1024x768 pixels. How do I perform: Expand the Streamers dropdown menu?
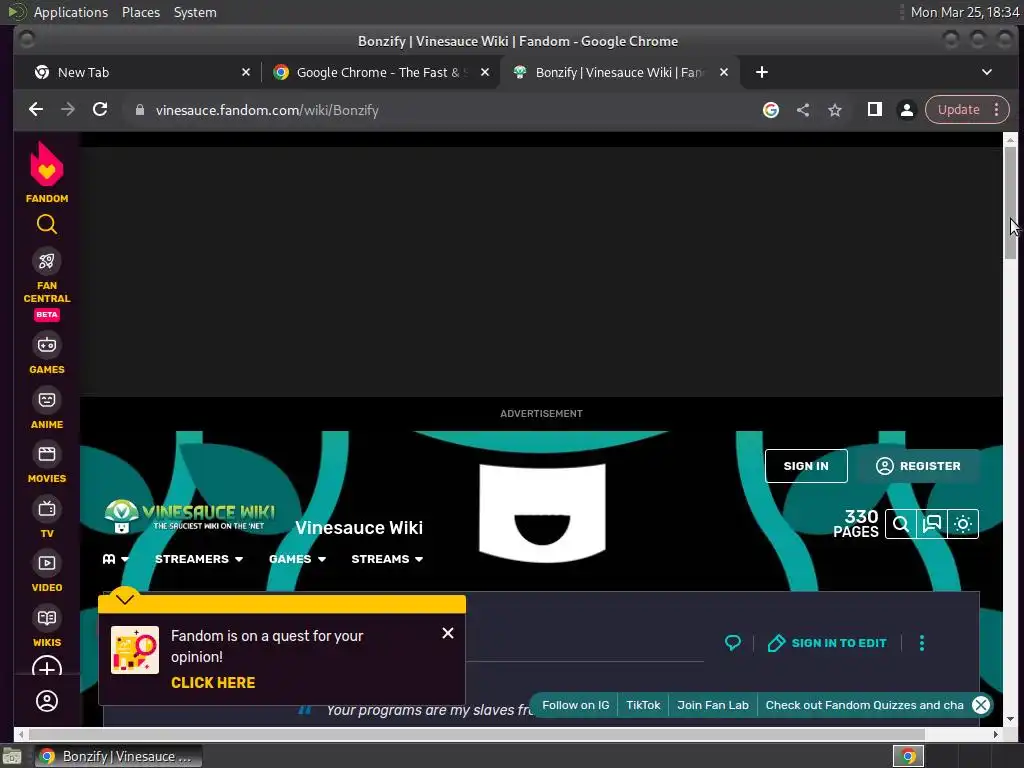pyautogui.click(x=199, y=559)
